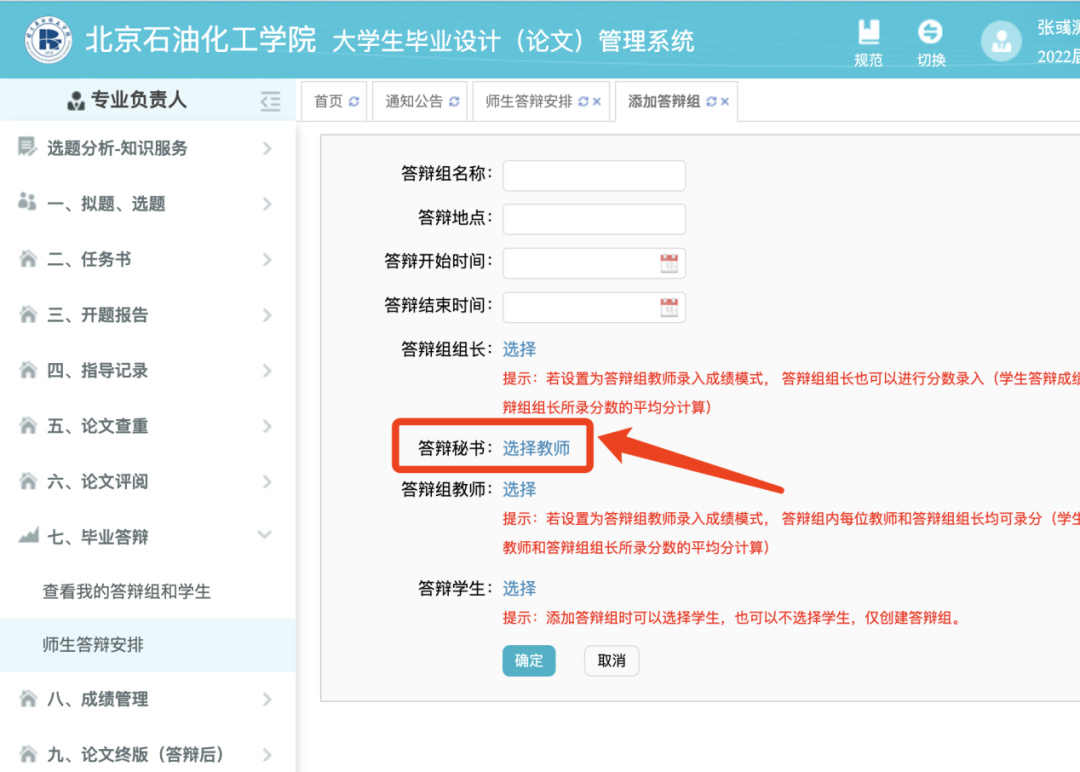Close the 师生答辩安排 tab
Viewport: 1080px width, 772px height.
pos(597,102)
